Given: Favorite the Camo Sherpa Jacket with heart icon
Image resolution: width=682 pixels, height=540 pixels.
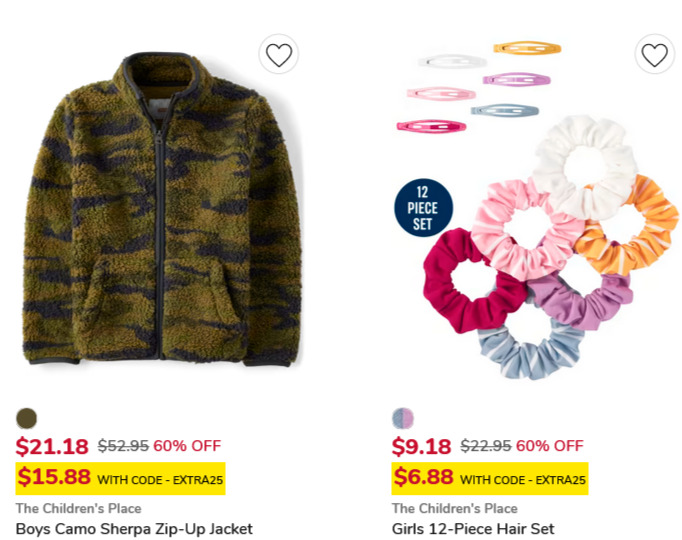Looking at the screenshot, I should [x=278, y=54].
